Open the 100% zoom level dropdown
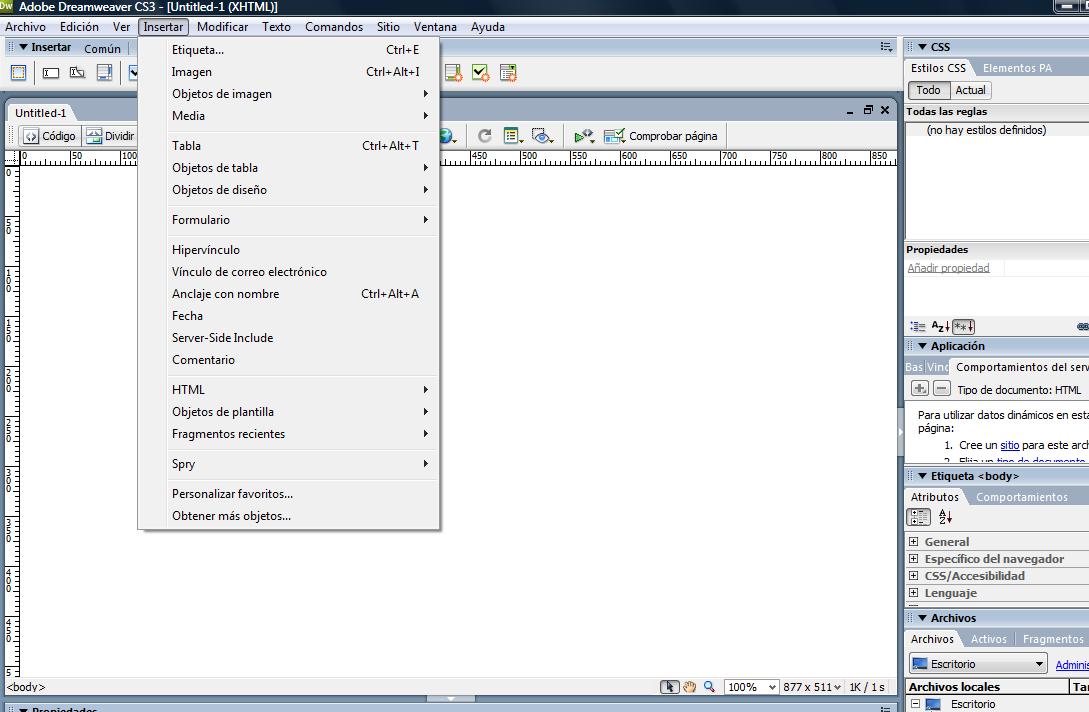 click(751, 687)
